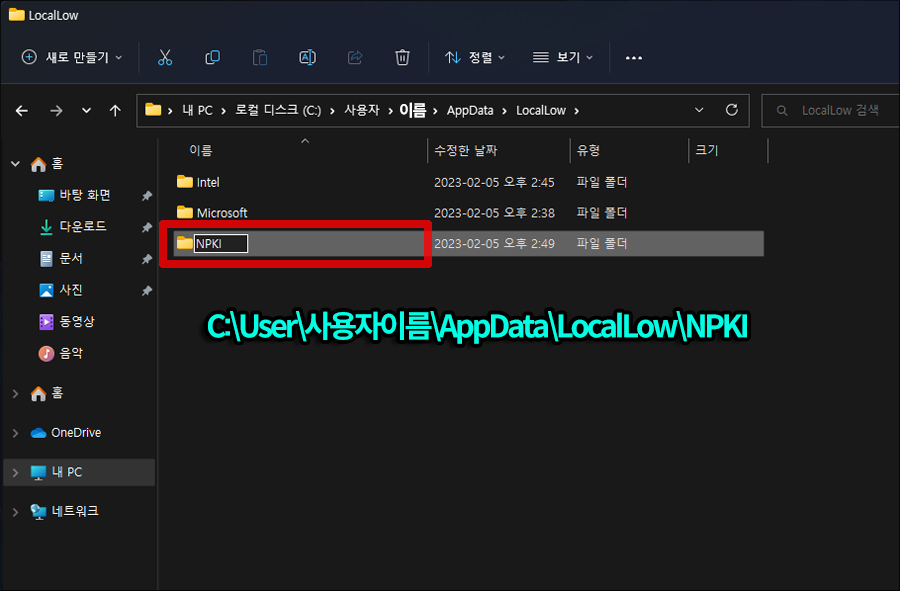Open the ... see more menu
This screenshot has height=591, width=900.
pos(633,57)
